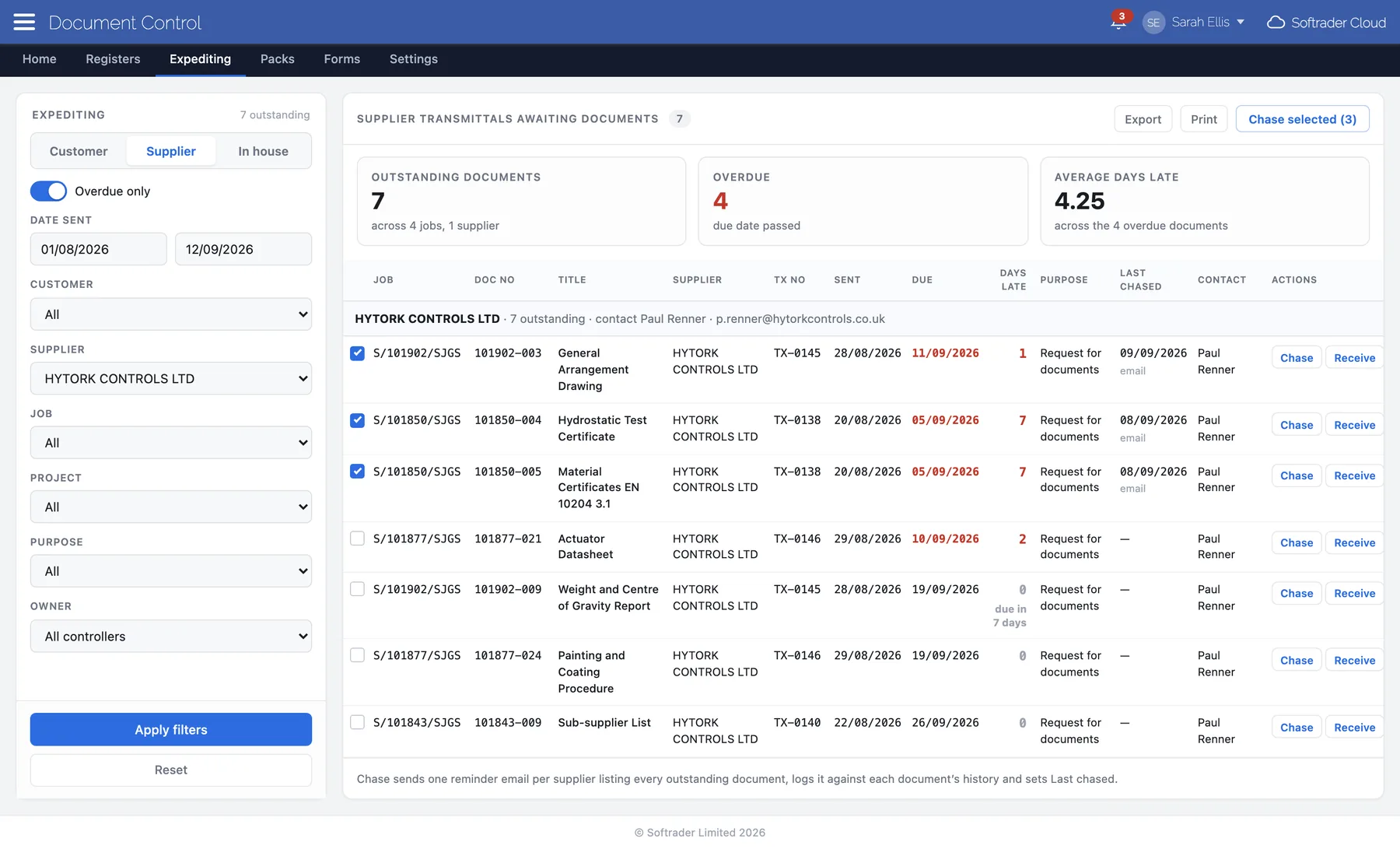Open the Owner dropdown showing All controllers
Screen dimensions: 1400x849
point(171,637)
